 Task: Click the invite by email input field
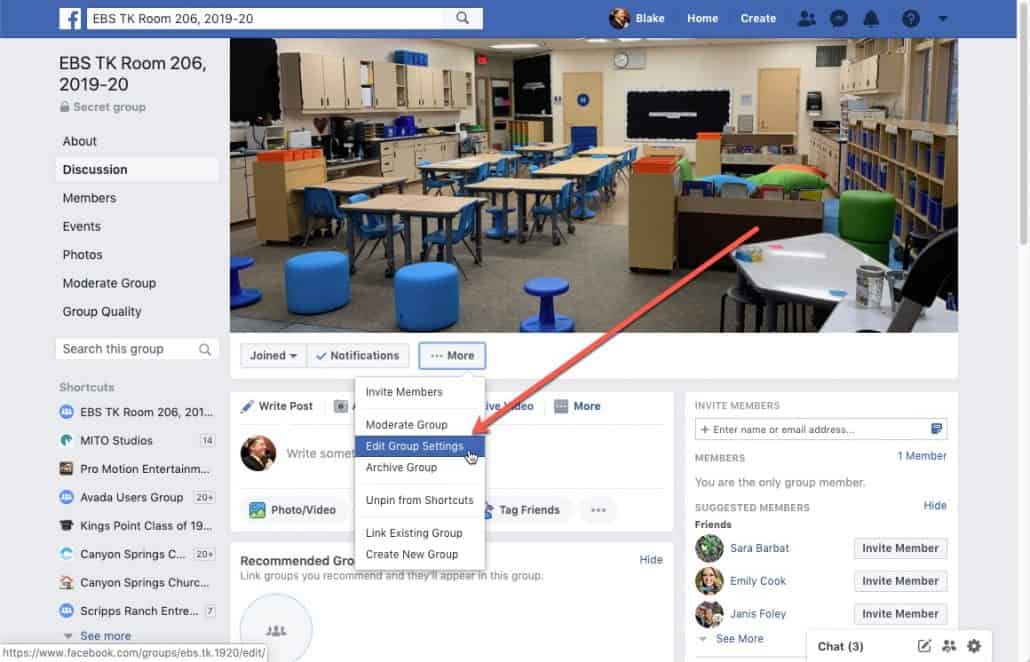pos(810,428)
